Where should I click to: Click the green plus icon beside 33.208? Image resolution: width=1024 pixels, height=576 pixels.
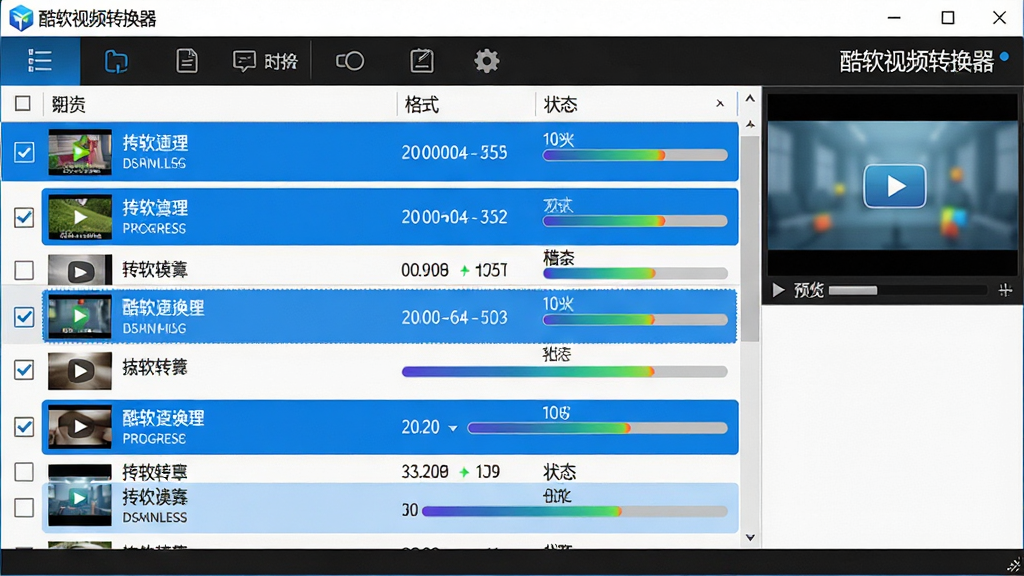tap(464, 472)
